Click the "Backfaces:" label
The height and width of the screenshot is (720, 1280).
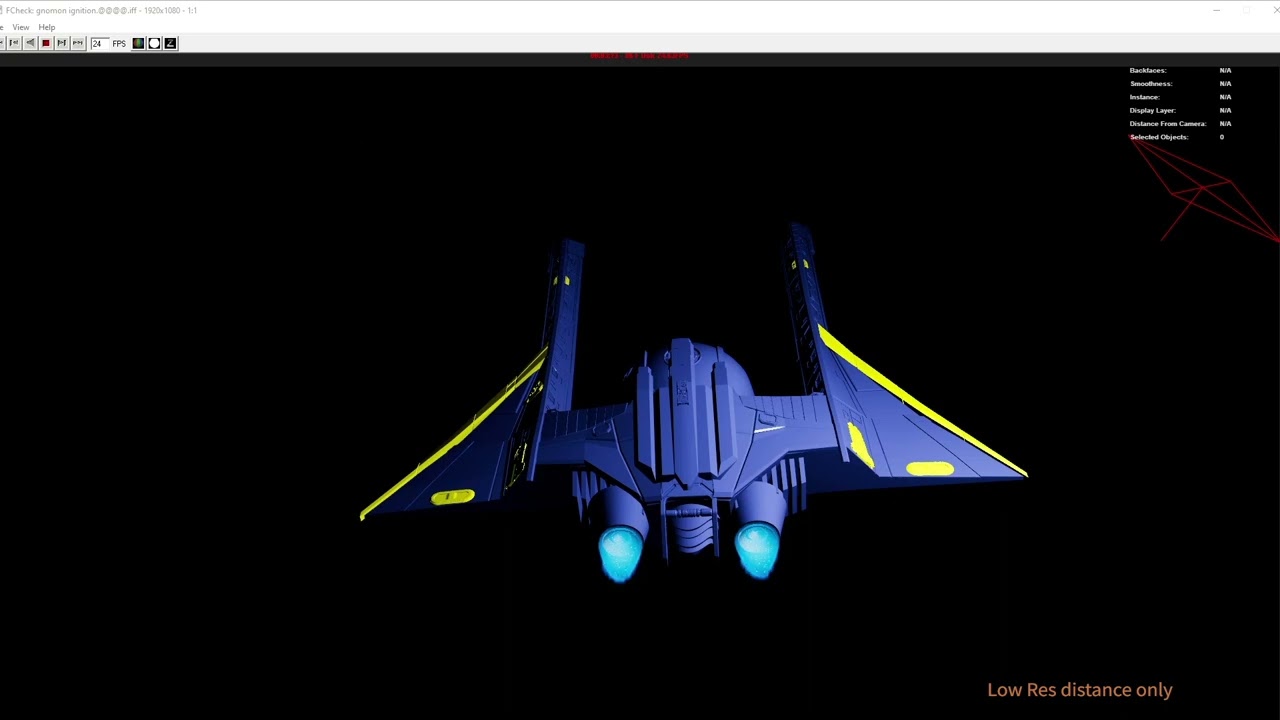pos(1148,70)
